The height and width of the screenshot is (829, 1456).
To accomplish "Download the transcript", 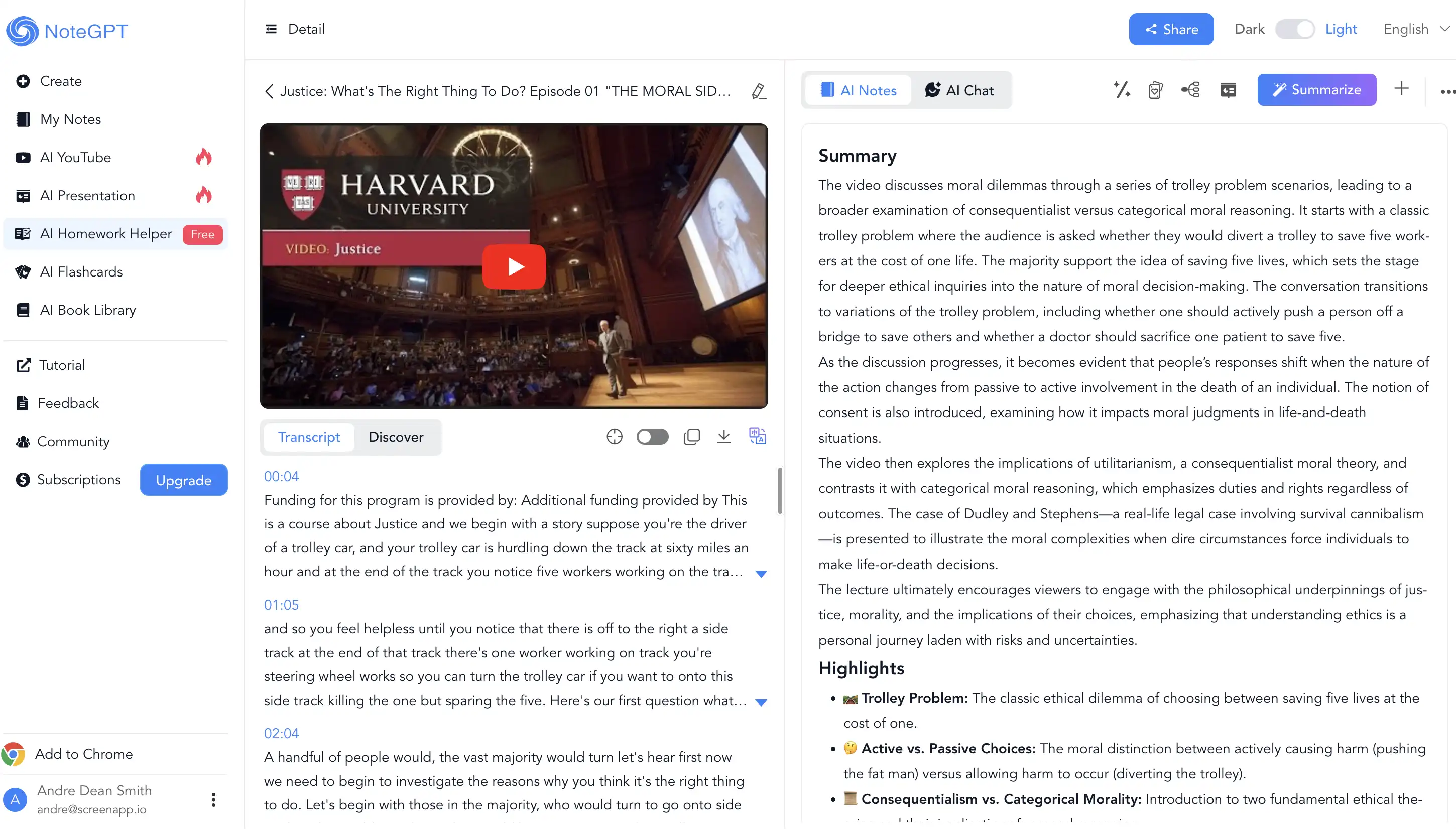I will (x=723, y=437).
